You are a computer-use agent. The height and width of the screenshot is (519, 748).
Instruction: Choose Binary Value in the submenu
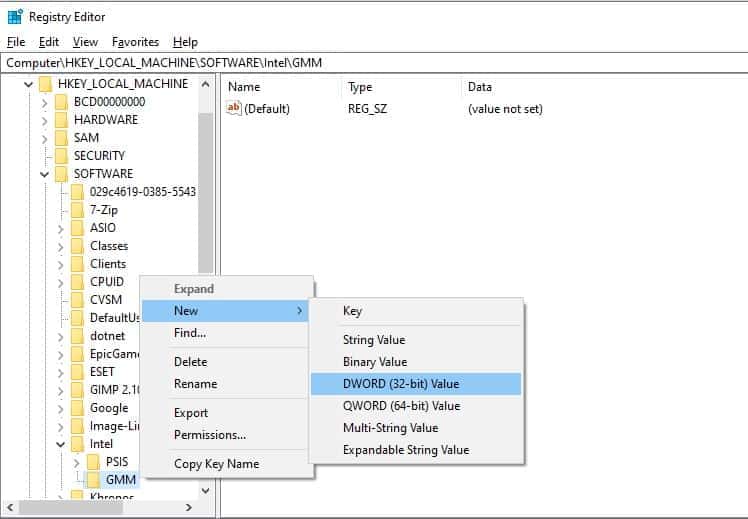[416, 362]
